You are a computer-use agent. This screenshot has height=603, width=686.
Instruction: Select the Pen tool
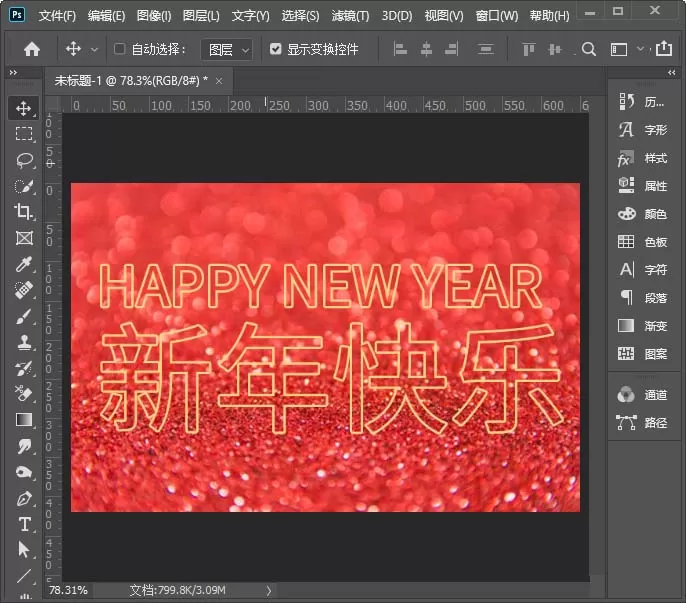click(x=24, y=498)
